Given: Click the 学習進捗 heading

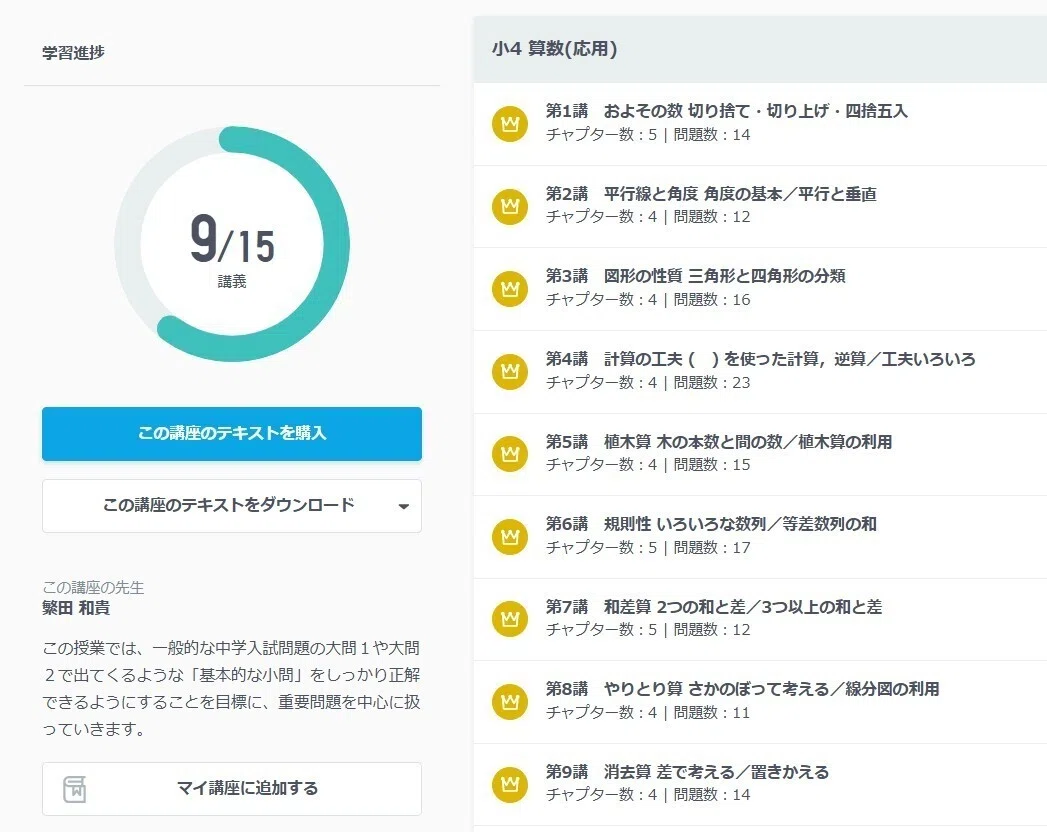Looking at the screenshot, I should 73,52.
